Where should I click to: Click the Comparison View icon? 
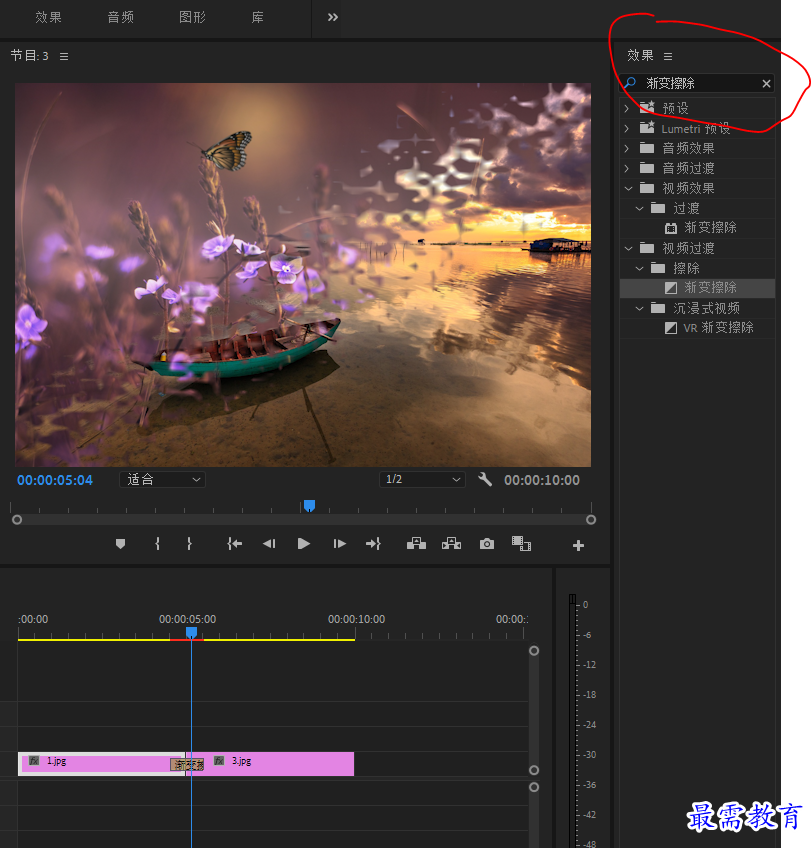[x=521, y=544]
